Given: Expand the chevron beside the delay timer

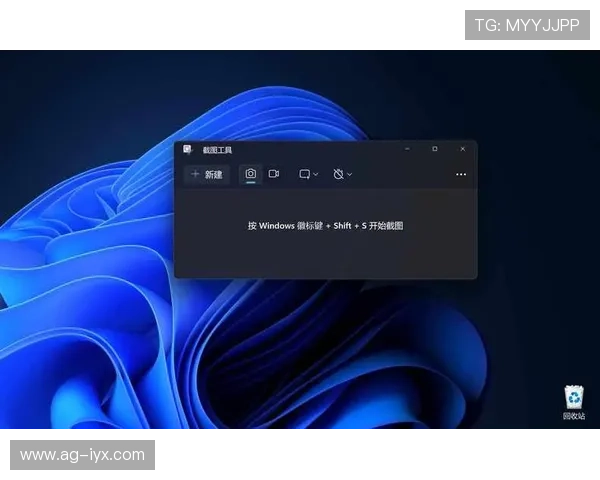Looking at the screenshot, I should coord(350,174).
